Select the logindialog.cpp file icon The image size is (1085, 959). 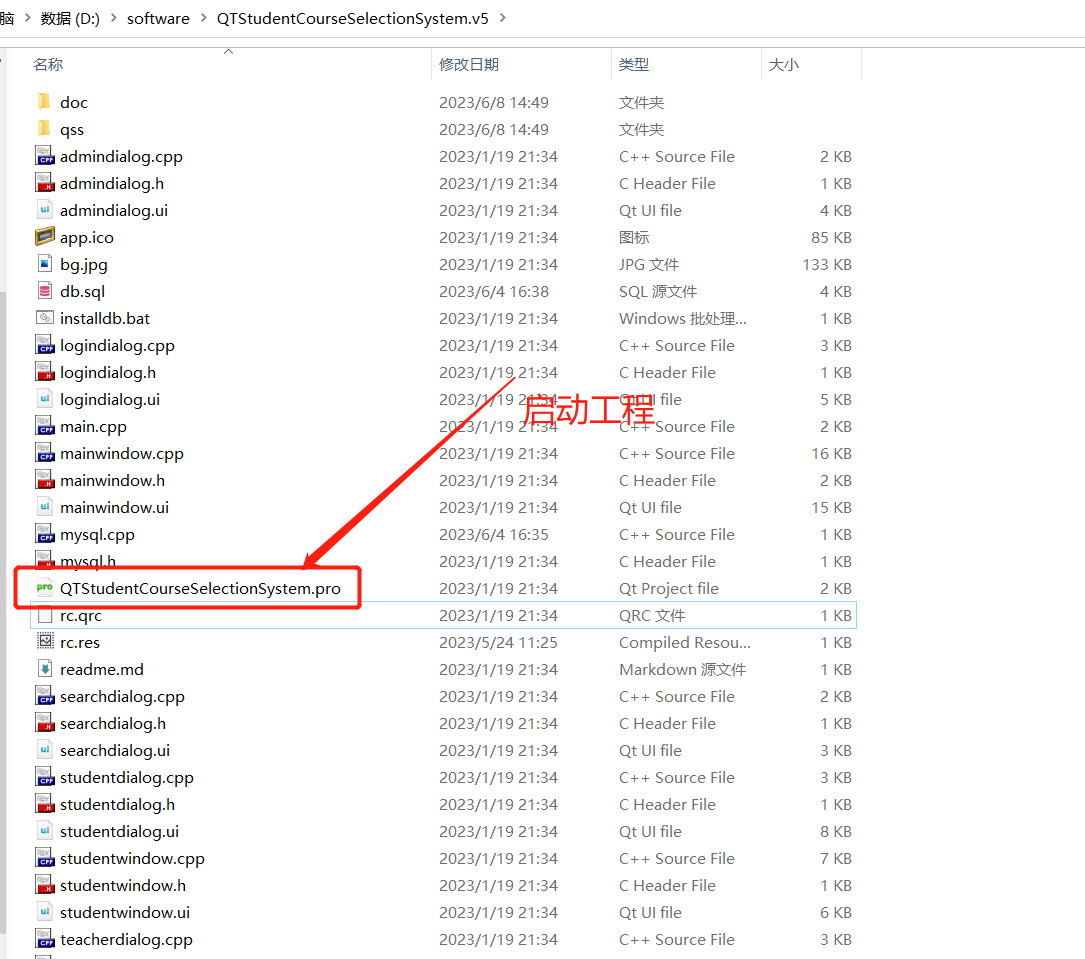coord(45,345)
